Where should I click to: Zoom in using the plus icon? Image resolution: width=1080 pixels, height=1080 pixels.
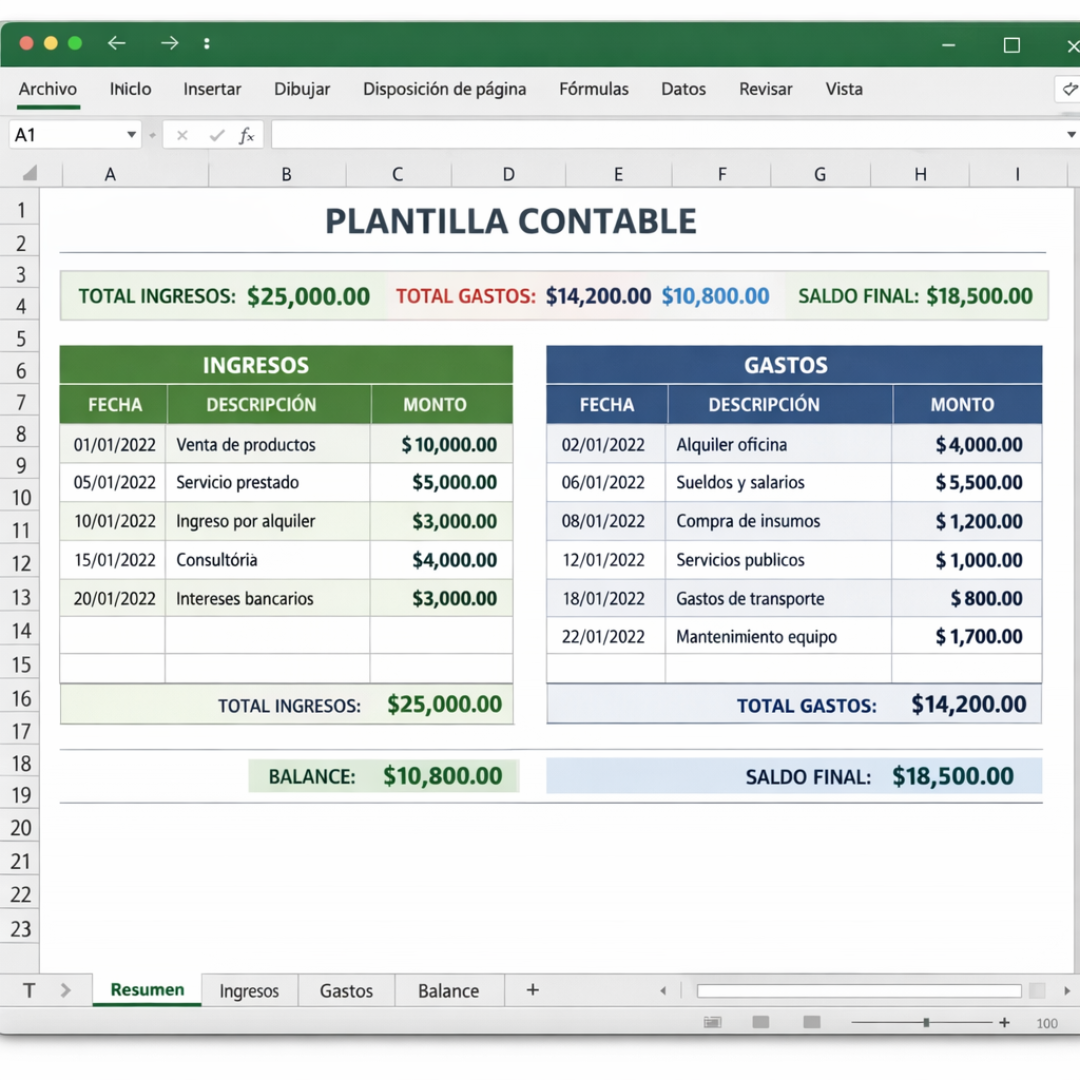1003,1022
